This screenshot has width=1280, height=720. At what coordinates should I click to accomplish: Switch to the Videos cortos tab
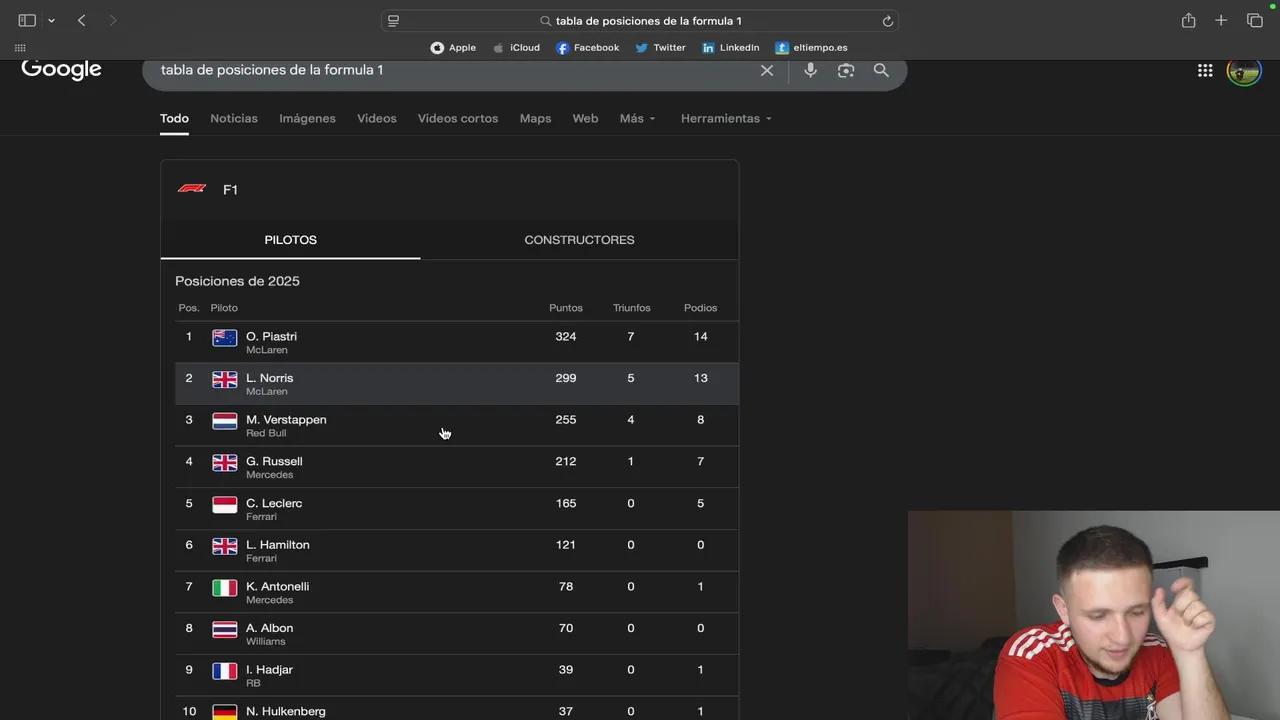click(x=458, y=118)
